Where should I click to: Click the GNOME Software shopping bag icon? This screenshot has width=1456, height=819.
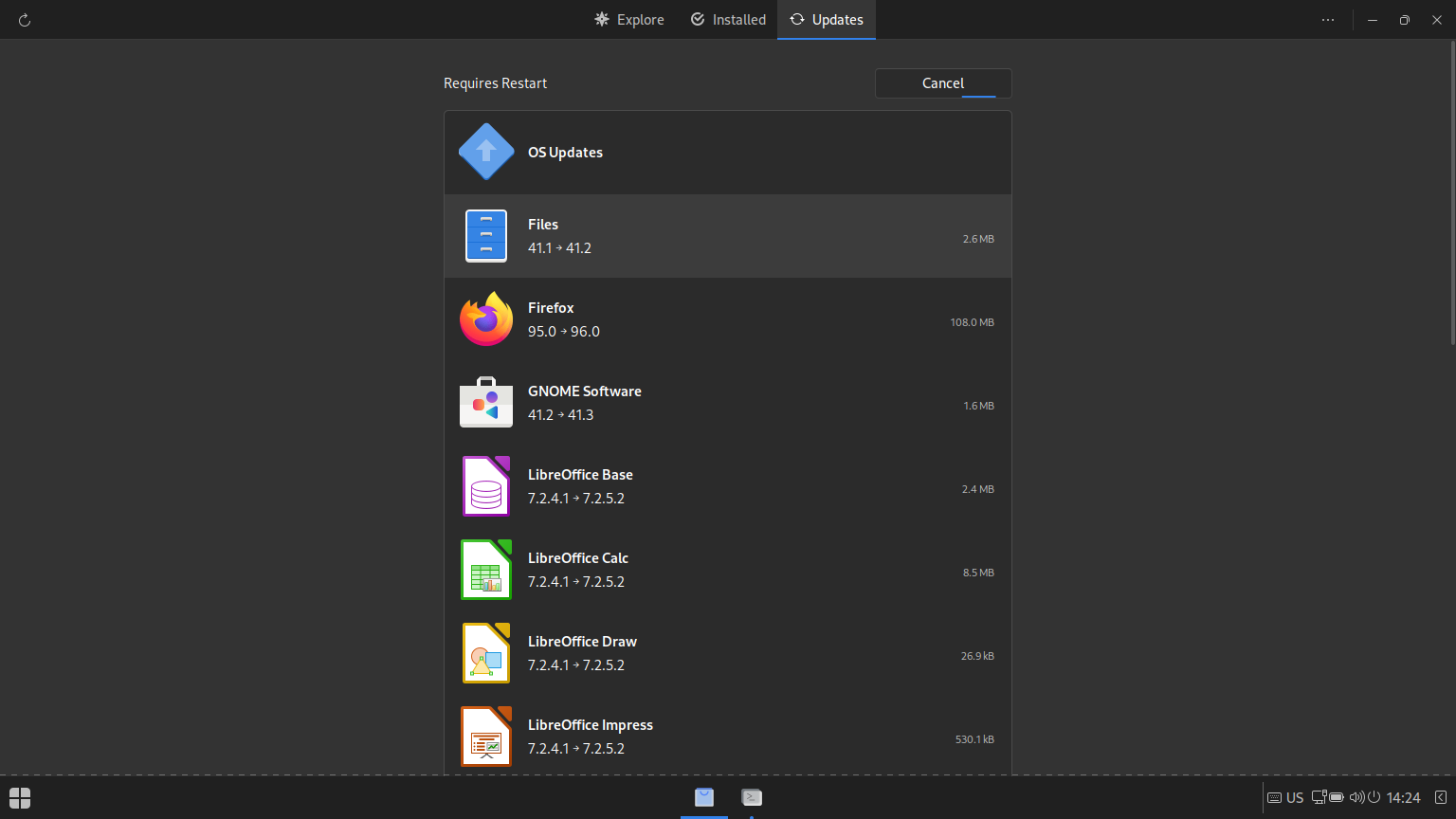[486, 402]
